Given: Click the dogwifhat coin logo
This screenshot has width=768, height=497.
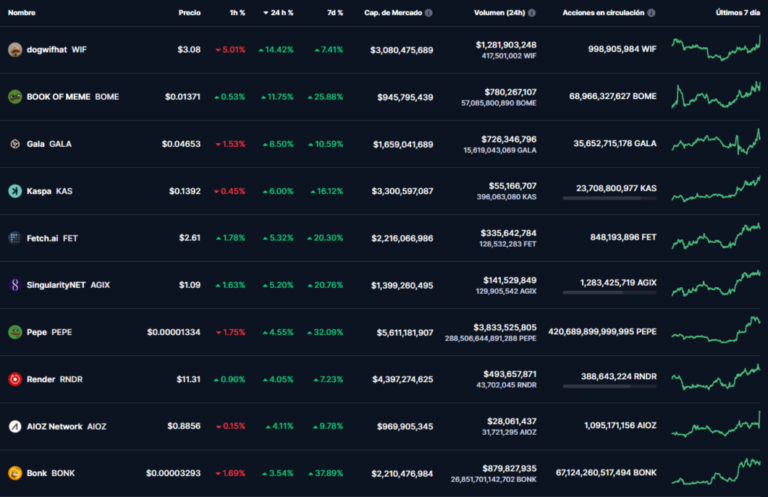Looking at the screenshot, I should click(15, 49).
